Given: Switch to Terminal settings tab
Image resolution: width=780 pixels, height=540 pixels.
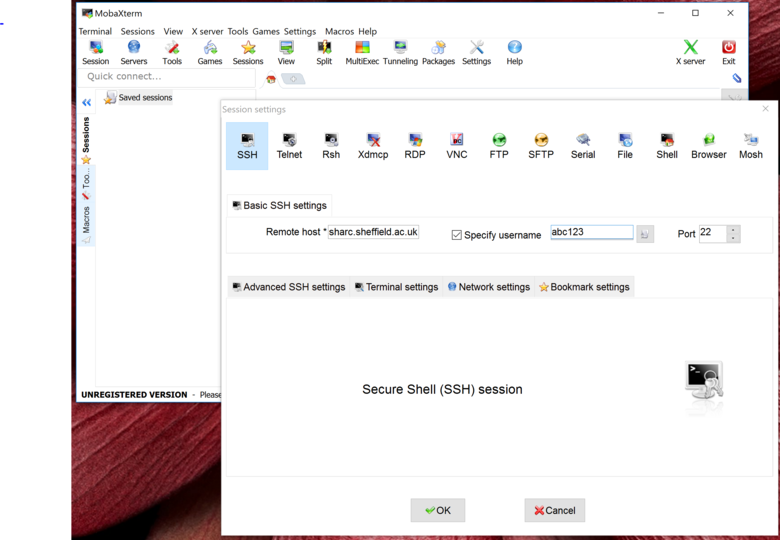Looking at the screenshot, I should [396, 287].
